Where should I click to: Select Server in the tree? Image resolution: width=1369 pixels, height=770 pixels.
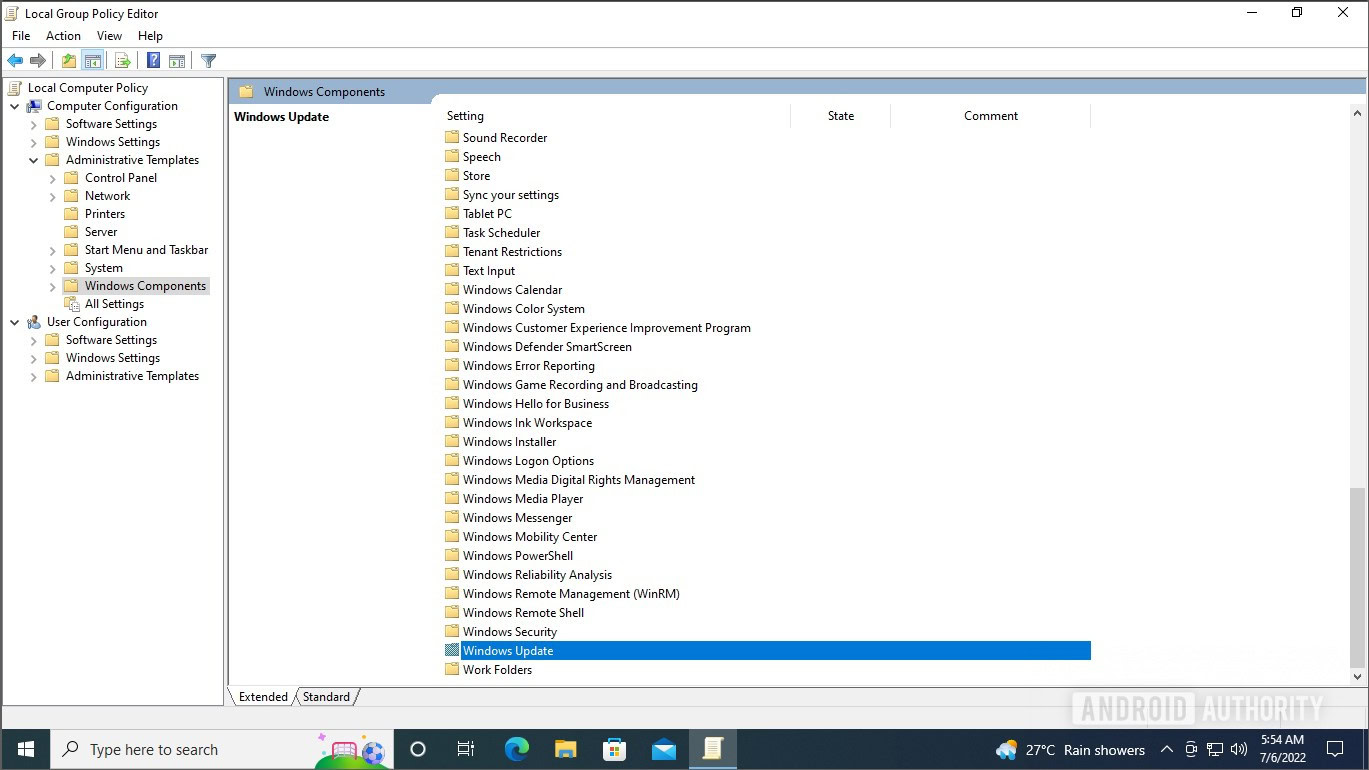[101, 232]
